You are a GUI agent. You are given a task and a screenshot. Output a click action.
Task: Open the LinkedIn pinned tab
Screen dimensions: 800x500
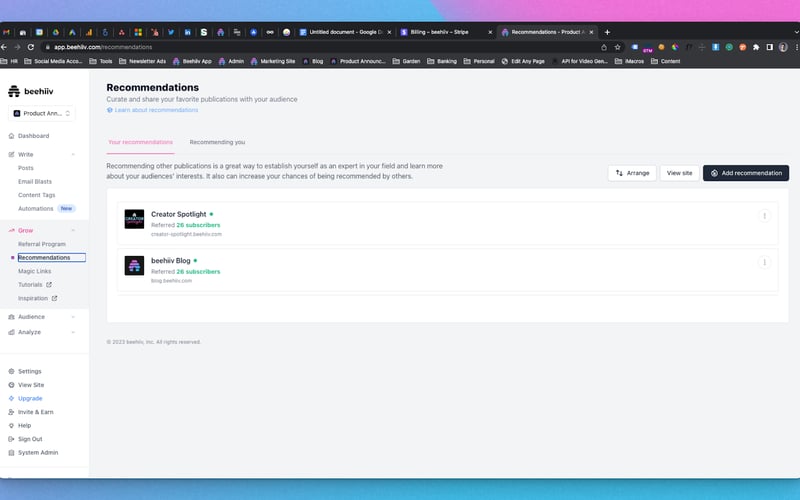tap(188, 32)
